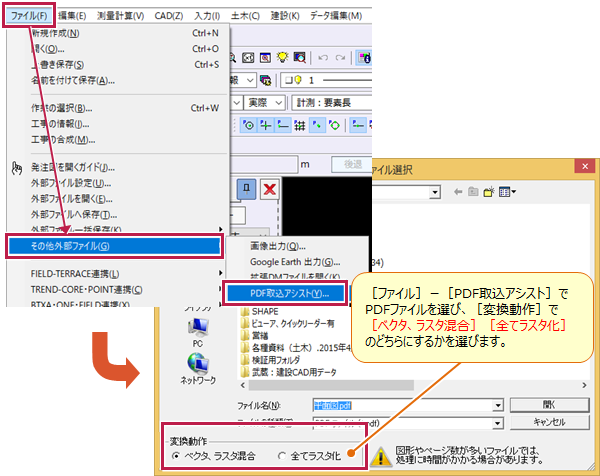Choose 作業の選択(B)... menu item
Image resolution: width=600 pixels, height=476 pixels.
tap(126, 108)
